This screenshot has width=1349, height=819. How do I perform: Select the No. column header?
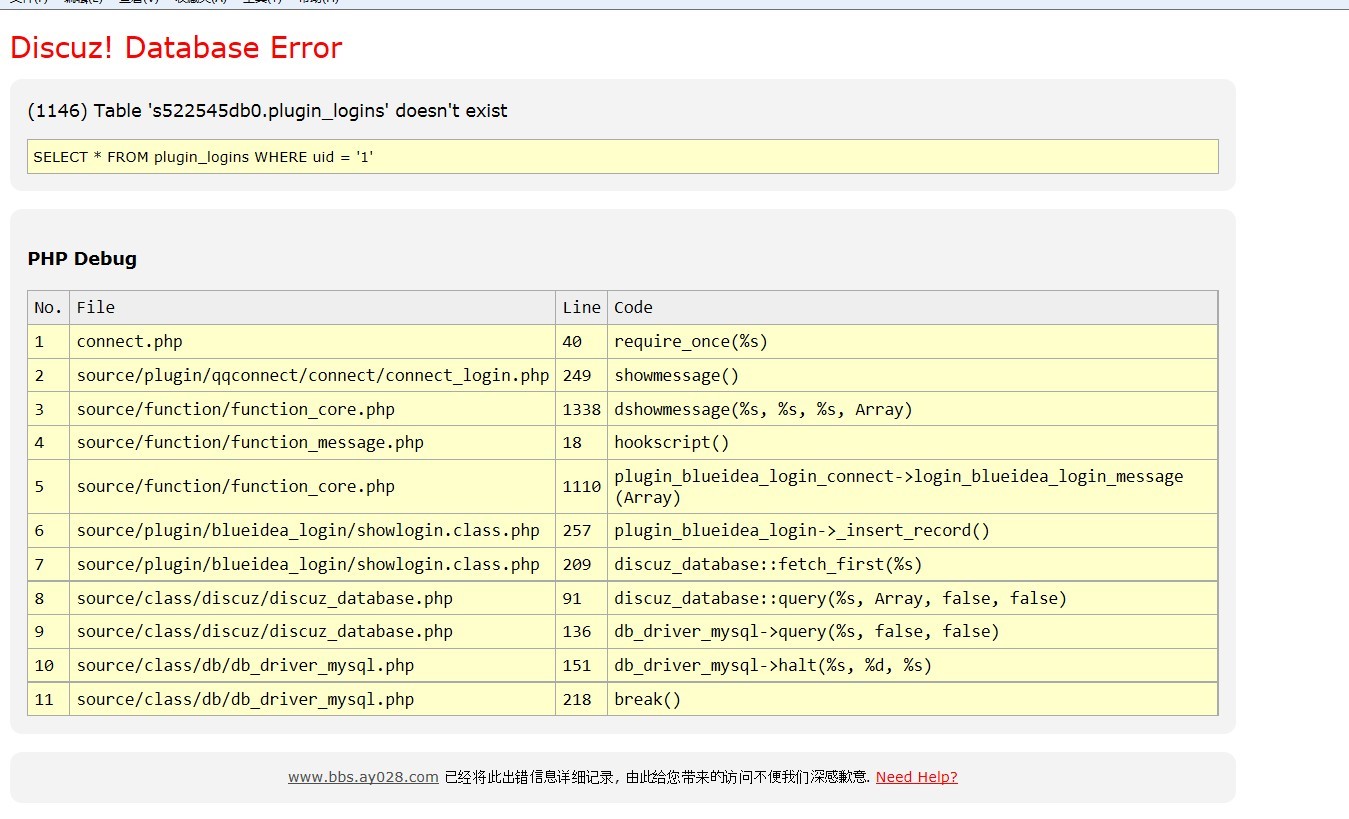pyautogui.click(x=48, y=308)
